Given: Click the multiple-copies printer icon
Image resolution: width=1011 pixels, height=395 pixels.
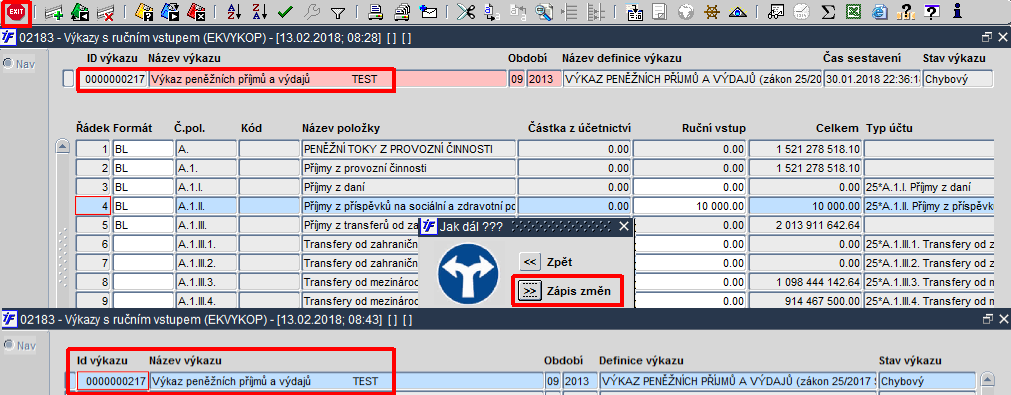Looking at the screenshot, I should [x=402, y=12].
